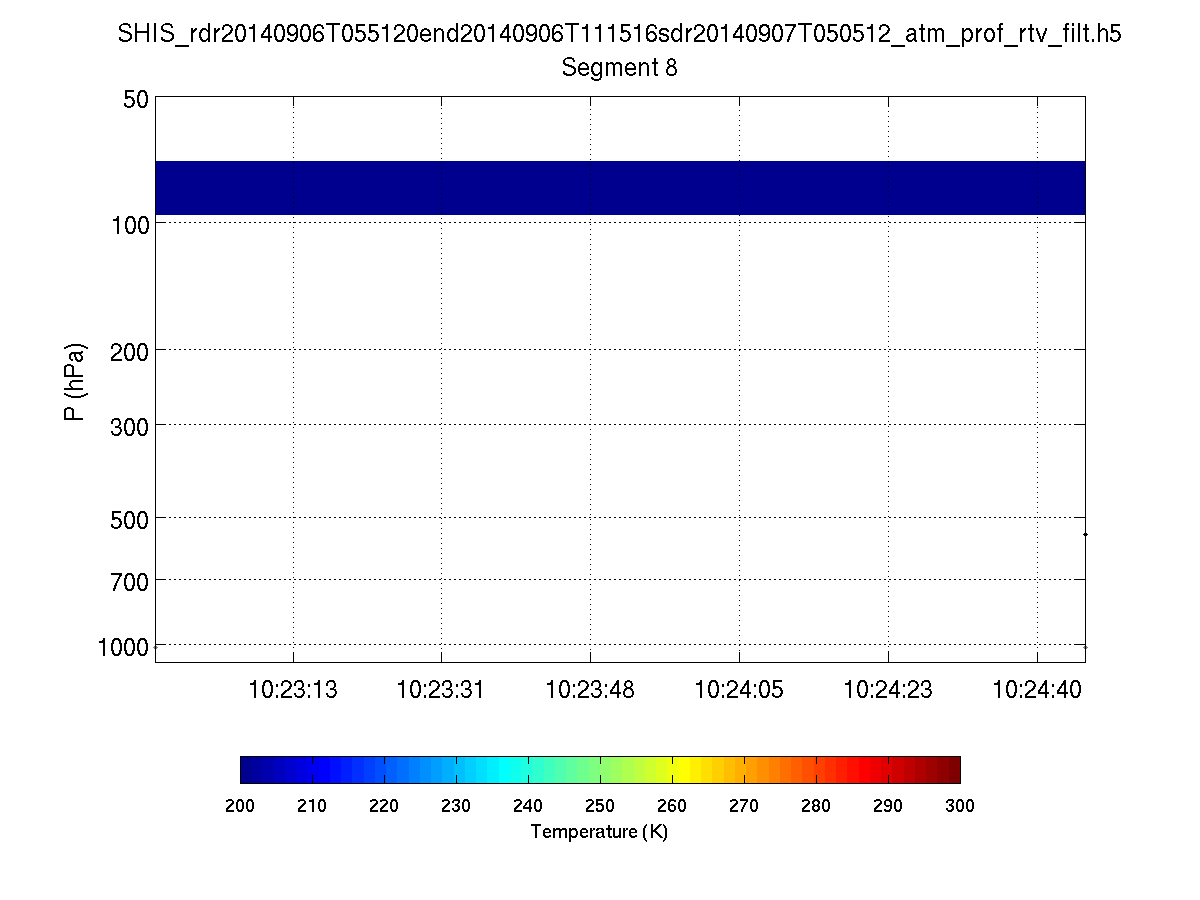Click the 10:24:23 time tick label

click(888, 688)
